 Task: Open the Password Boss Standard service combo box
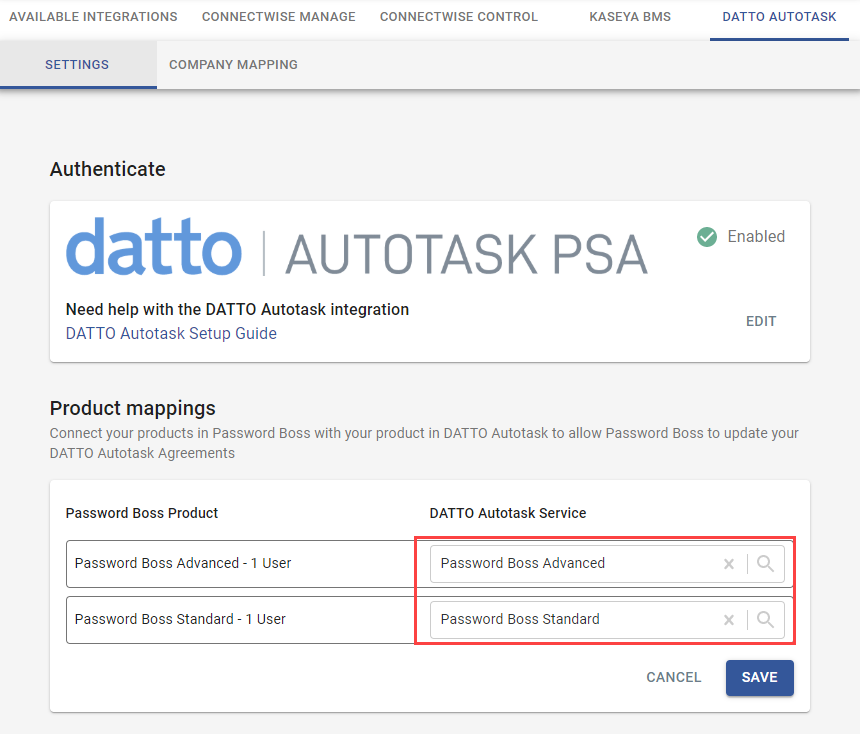coord(607,619)
